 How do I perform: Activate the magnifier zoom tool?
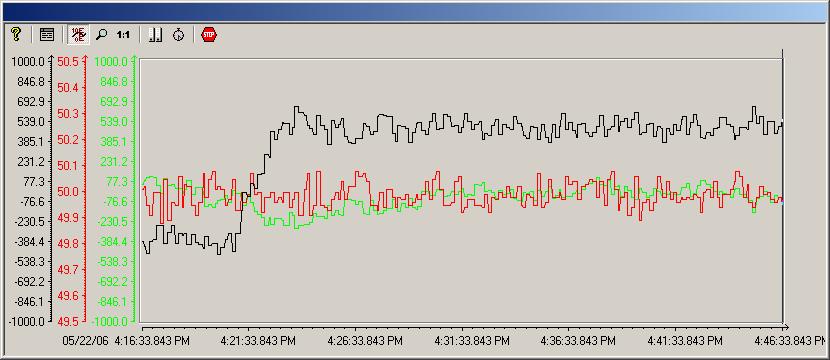click(x=101, y=35)
